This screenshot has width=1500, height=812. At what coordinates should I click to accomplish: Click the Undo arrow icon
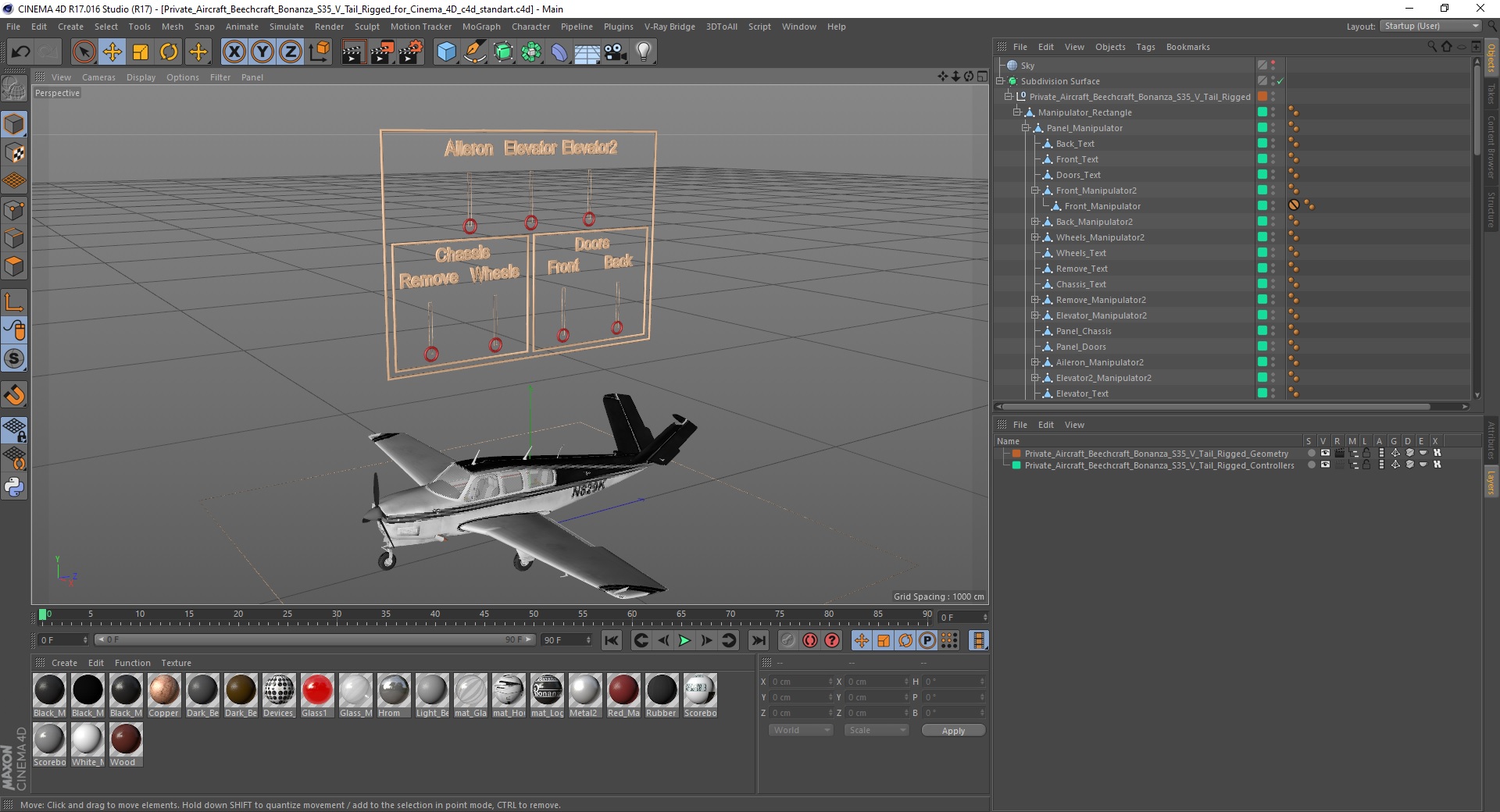(21, 52)
